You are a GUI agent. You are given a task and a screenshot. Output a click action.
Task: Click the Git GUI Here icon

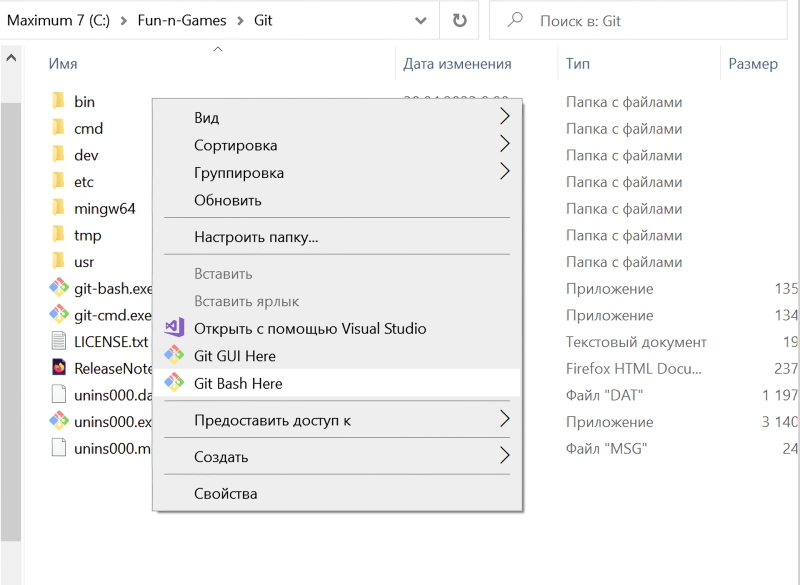[175, 356]
